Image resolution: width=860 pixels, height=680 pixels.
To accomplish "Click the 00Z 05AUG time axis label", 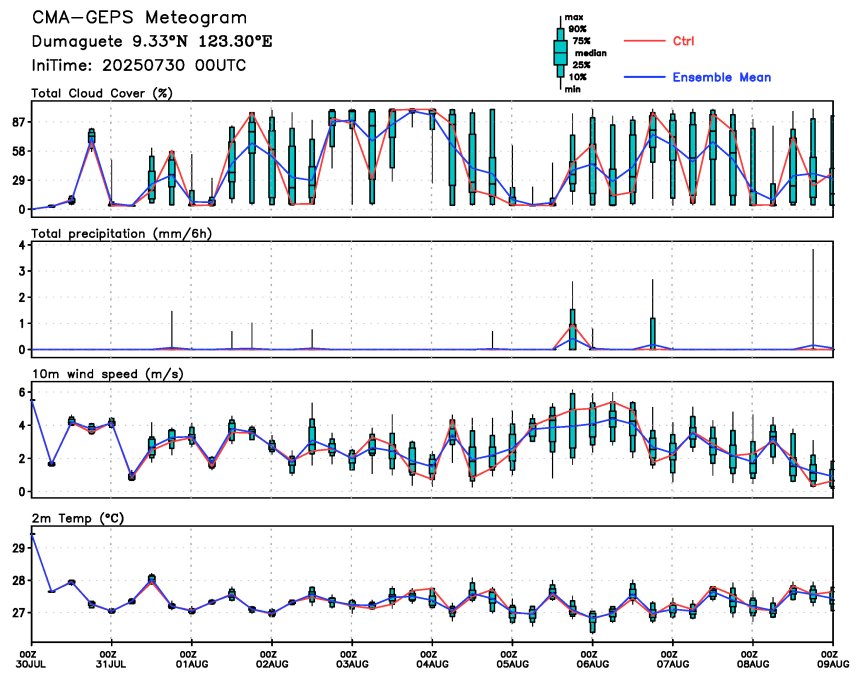I will pos(512,659).
